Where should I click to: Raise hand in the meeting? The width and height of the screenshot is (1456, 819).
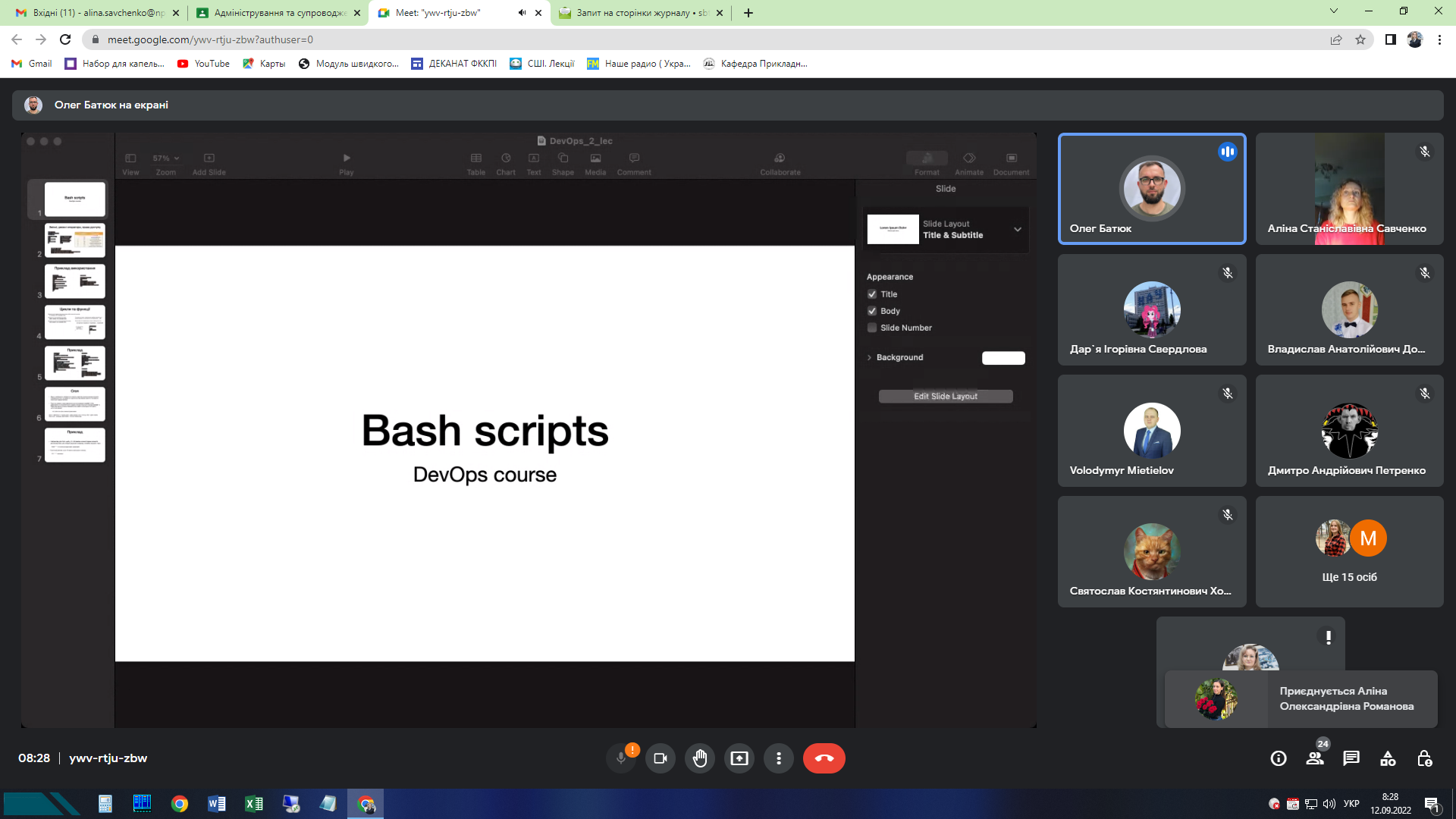tap(700, 758)
